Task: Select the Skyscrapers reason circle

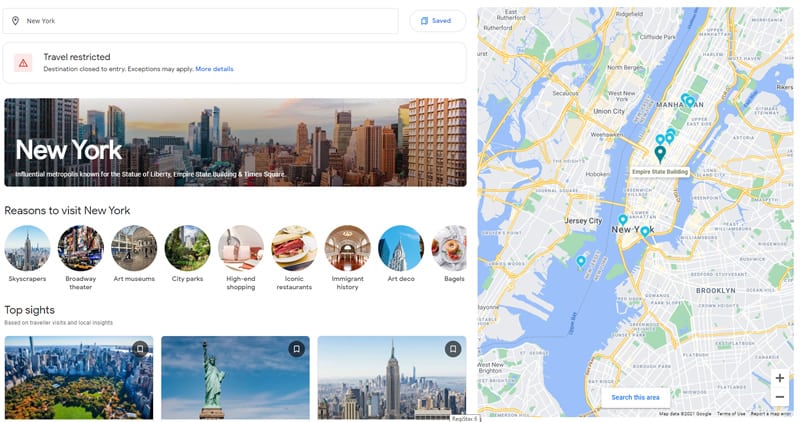Action: click(x=28, y=249)
